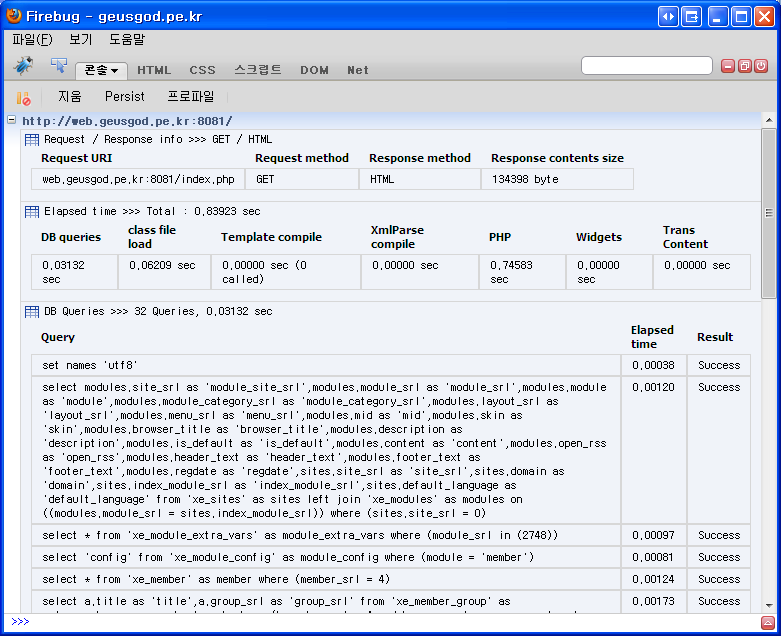Click the Firebug search input field
This screenshot has width=781, height=636.
point(647,66)
